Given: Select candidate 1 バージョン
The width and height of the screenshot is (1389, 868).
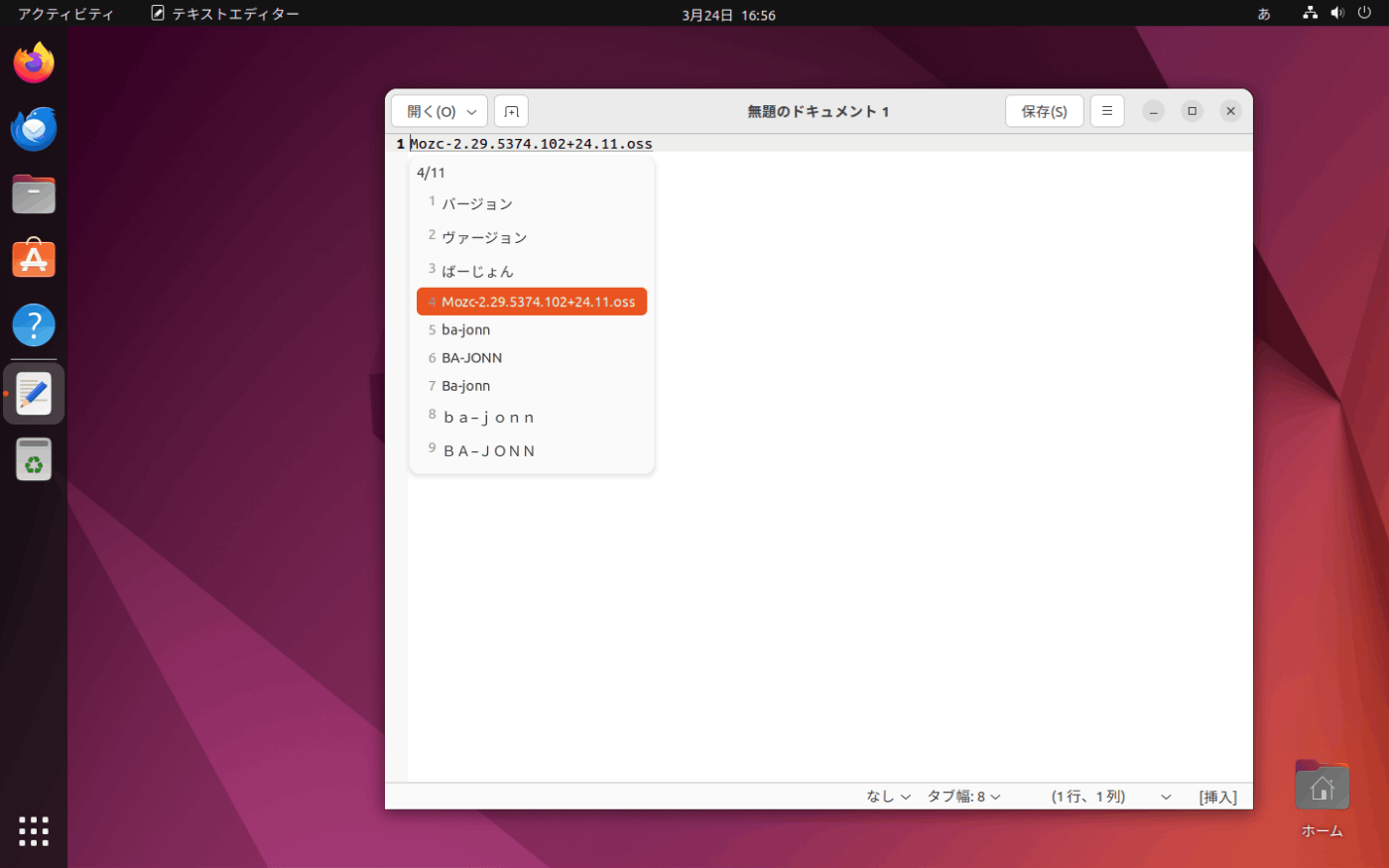Looking at the screenshot, I should click(532, 203).
